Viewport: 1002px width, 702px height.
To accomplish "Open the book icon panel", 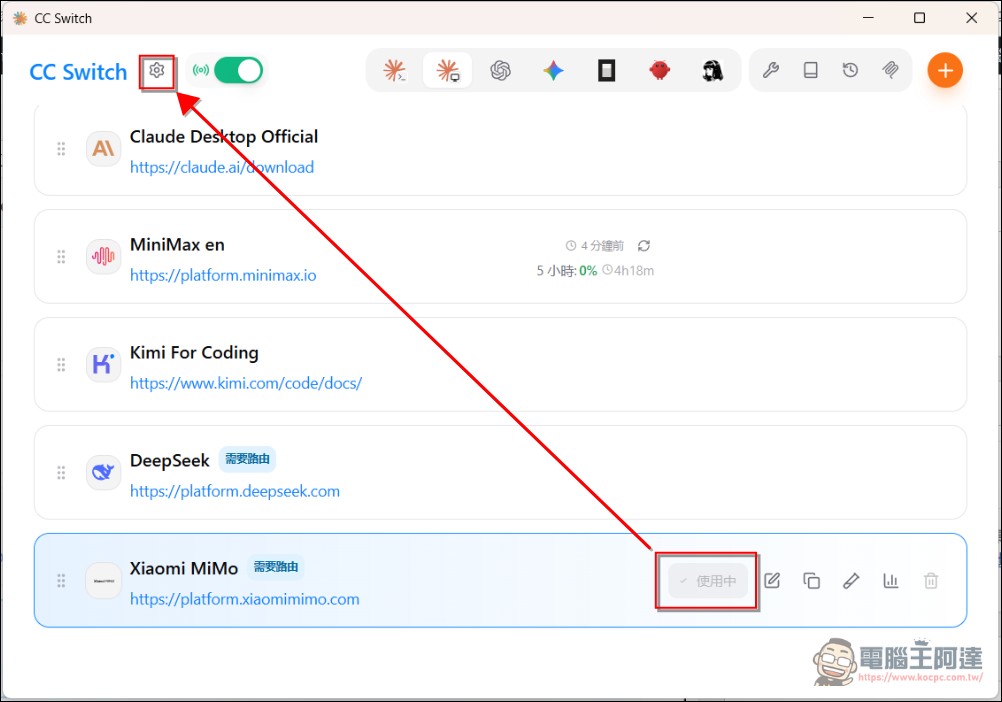I will click(810, 70).
